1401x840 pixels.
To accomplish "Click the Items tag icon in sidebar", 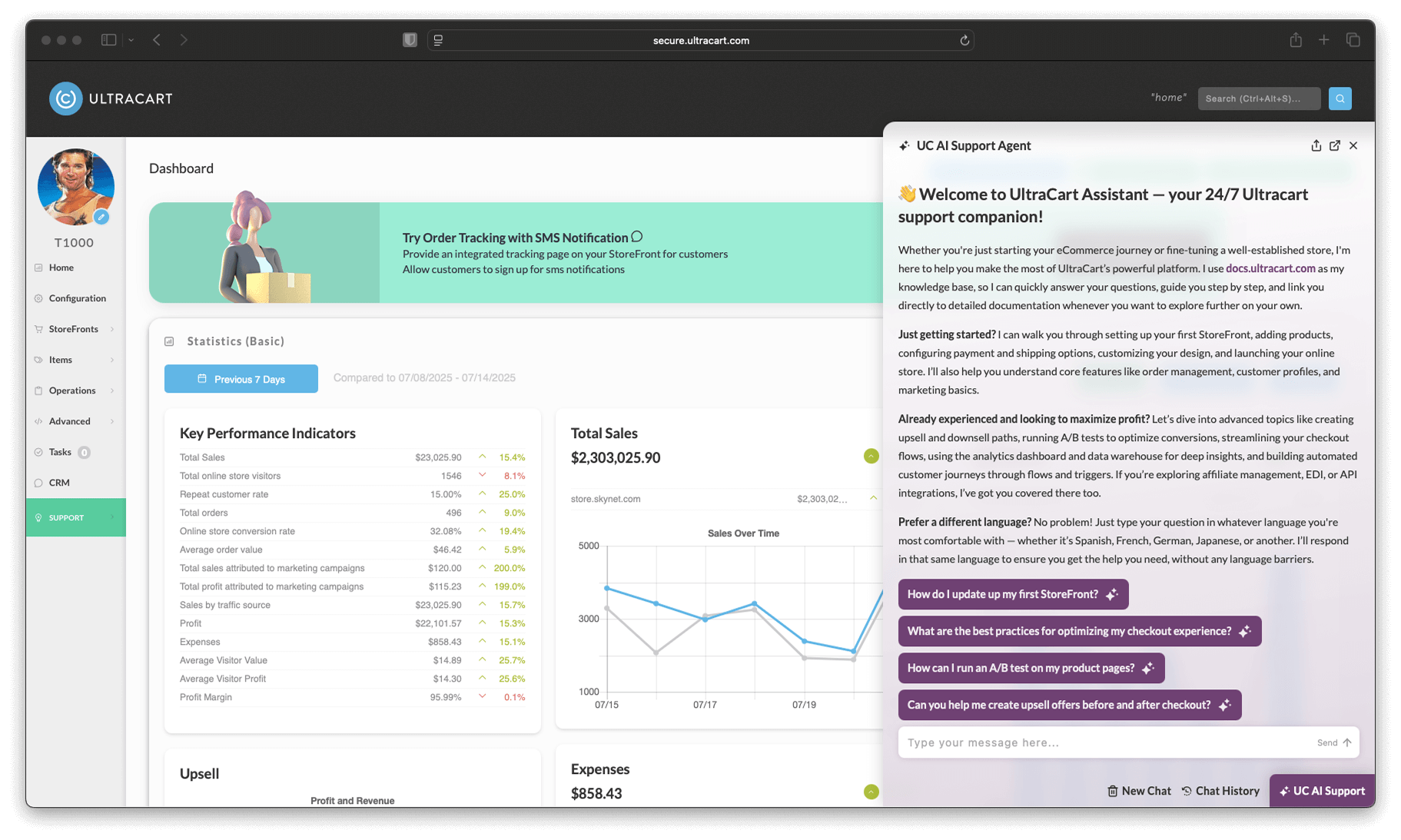I will (38, 360).
